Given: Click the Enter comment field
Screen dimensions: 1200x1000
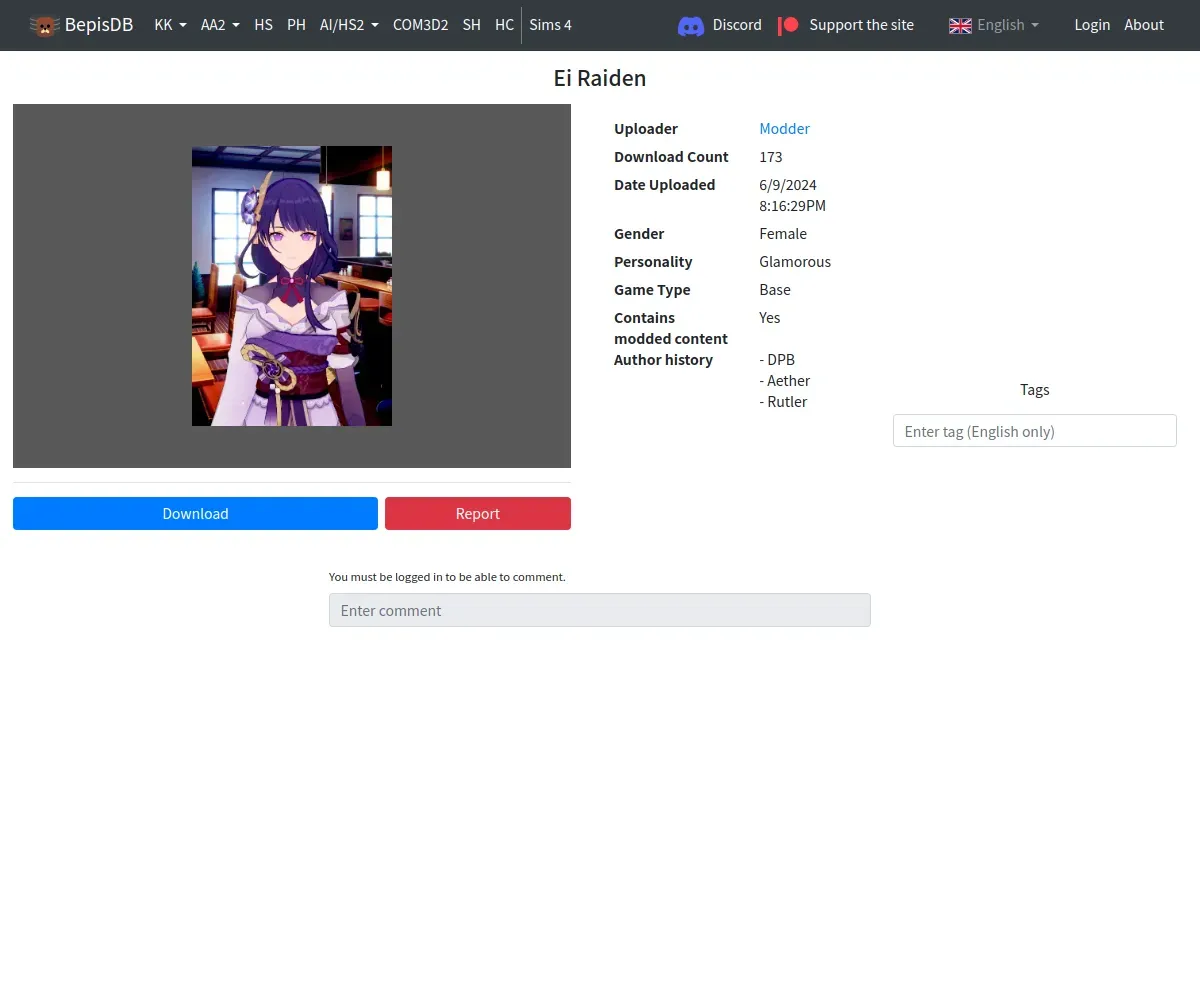Looking at the screenshot, I should (x=600, y=610).
